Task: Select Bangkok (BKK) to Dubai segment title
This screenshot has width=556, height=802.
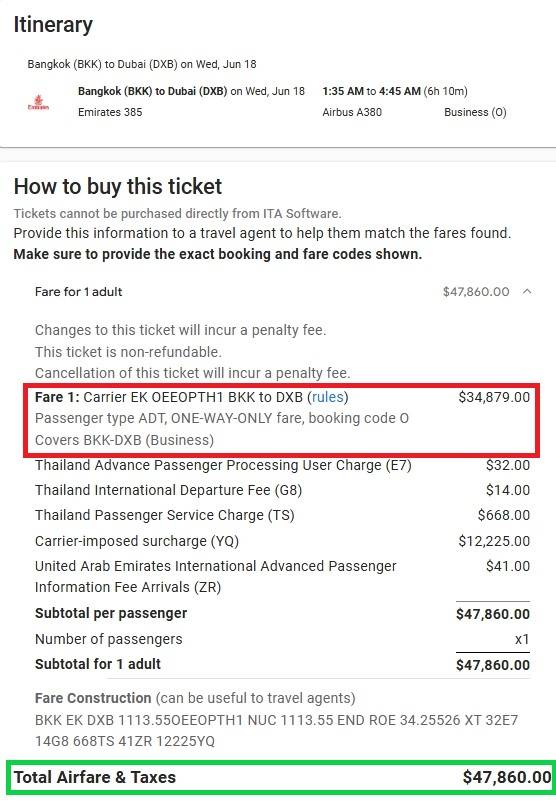Action: 152,91
